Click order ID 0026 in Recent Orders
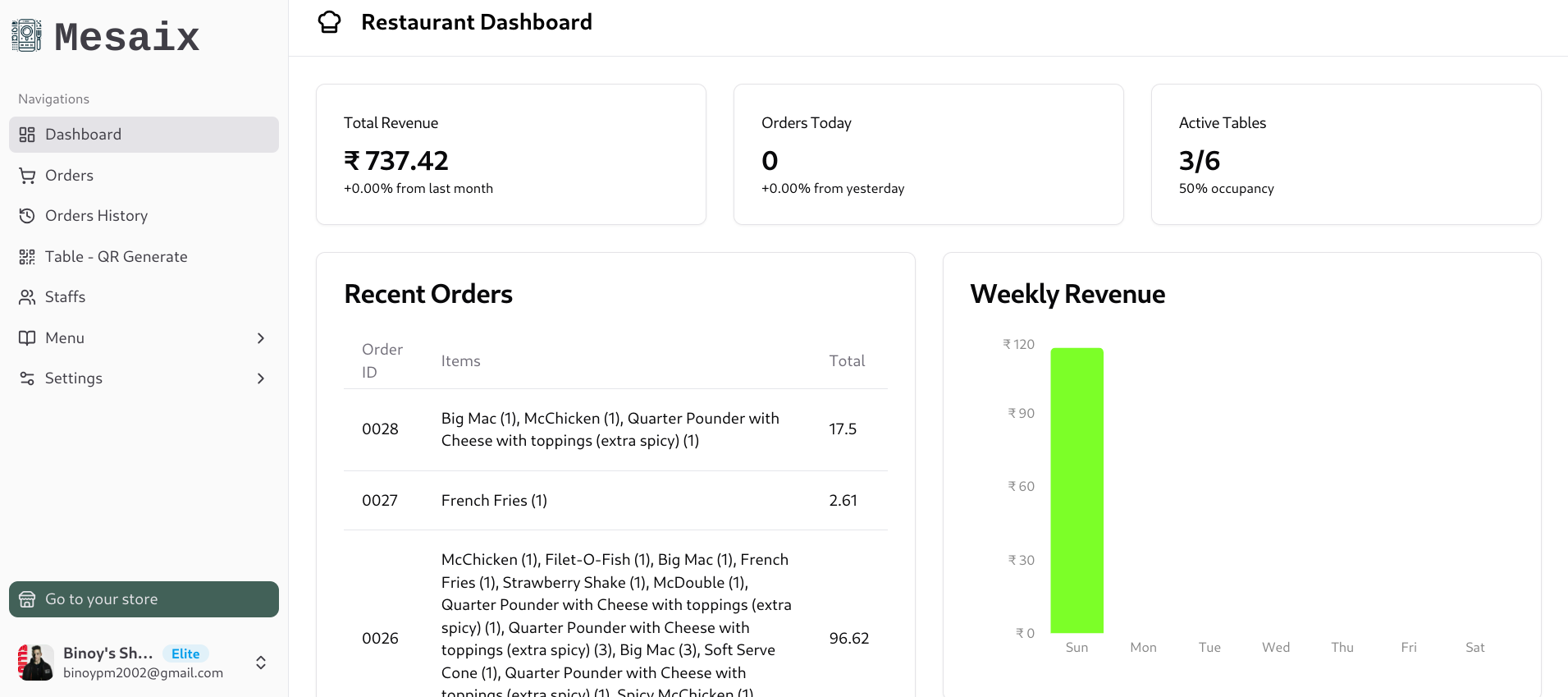This screenshot has height=697, width=1568. tap(380, 639)
